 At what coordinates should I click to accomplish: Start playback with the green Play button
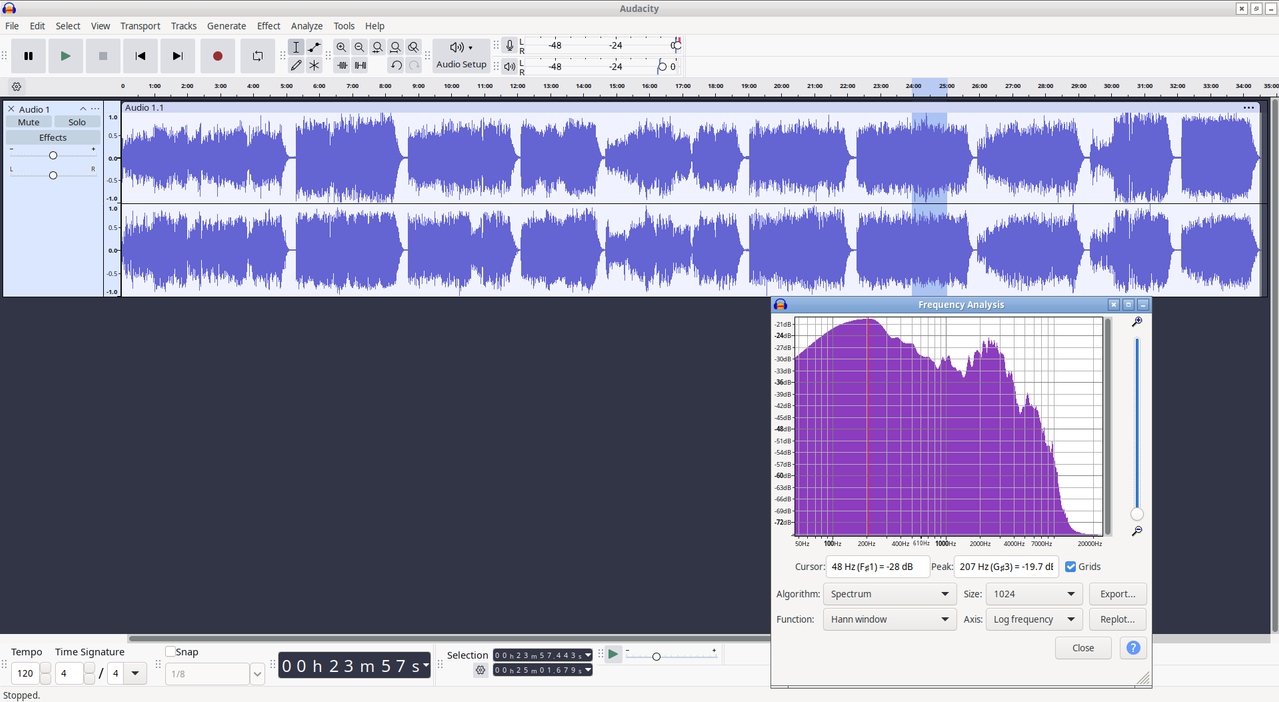click(x=65, y=56)
